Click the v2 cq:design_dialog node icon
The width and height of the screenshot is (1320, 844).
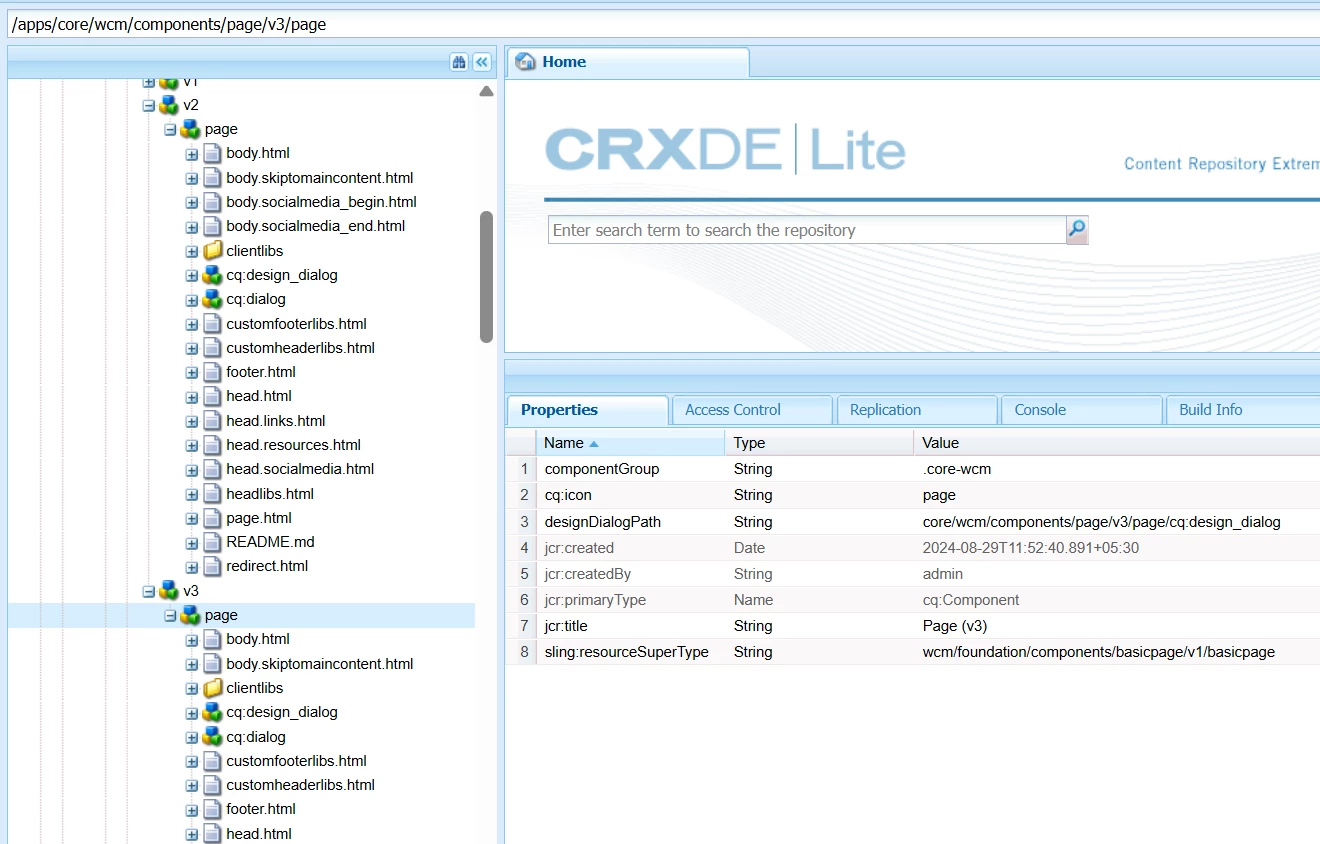pos(212,275)
